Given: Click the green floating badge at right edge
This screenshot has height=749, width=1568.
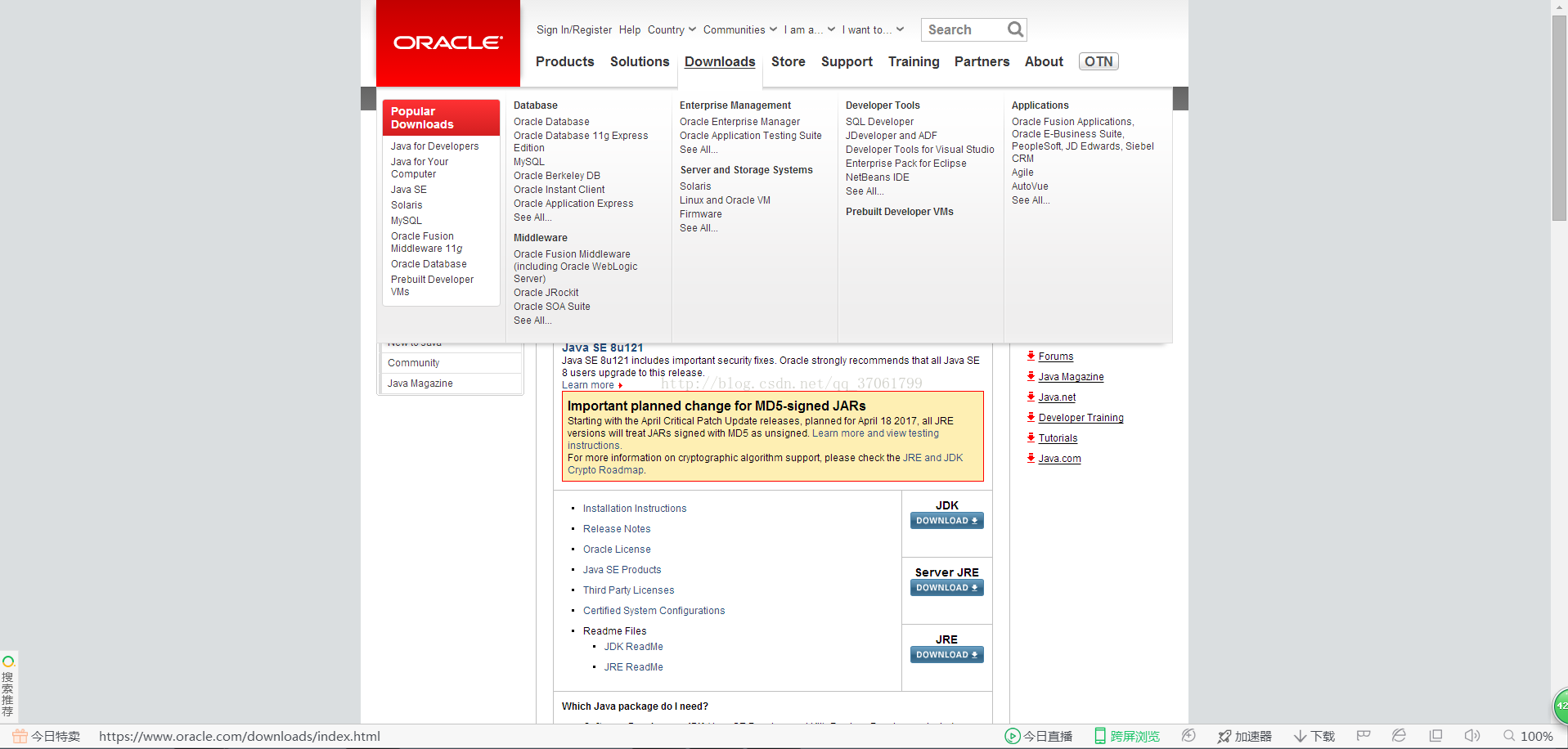Looking at the screenshot, I should pos(1561,705).
